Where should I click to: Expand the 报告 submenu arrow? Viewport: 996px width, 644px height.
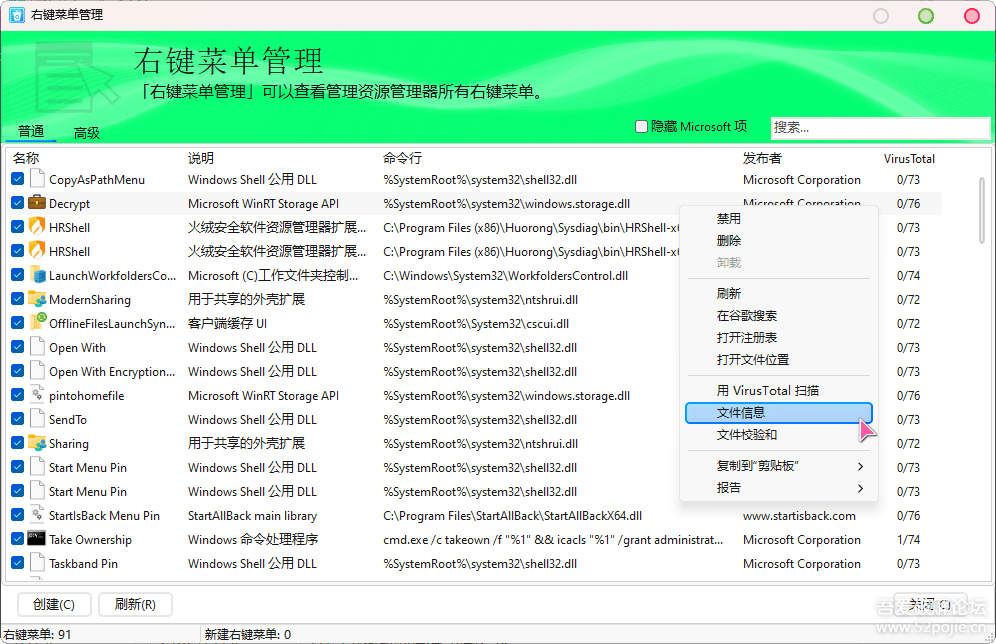click(x=860, y=488)
